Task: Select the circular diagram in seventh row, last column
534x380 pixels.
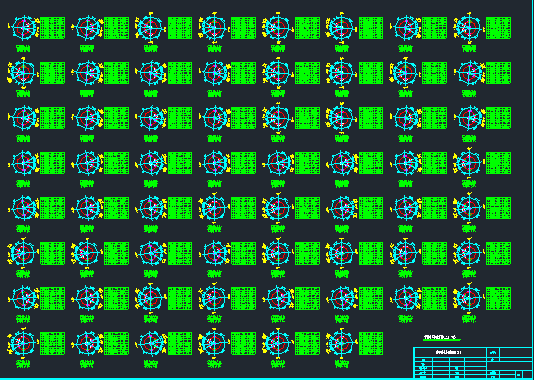Action: pyautogui.click(x=469, y=298)
